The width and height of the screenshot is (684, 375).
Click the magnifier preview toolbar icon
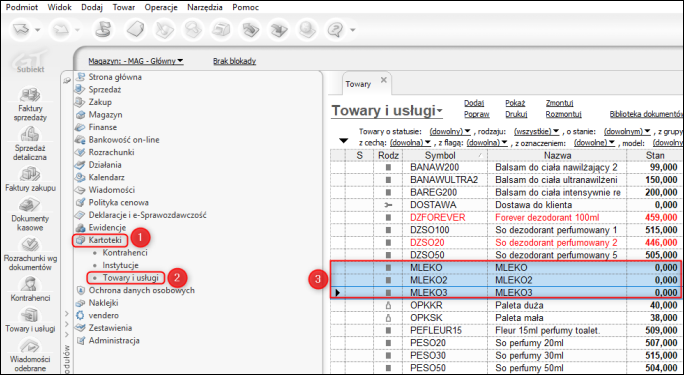pyautogui.click(x=192, y=30)
